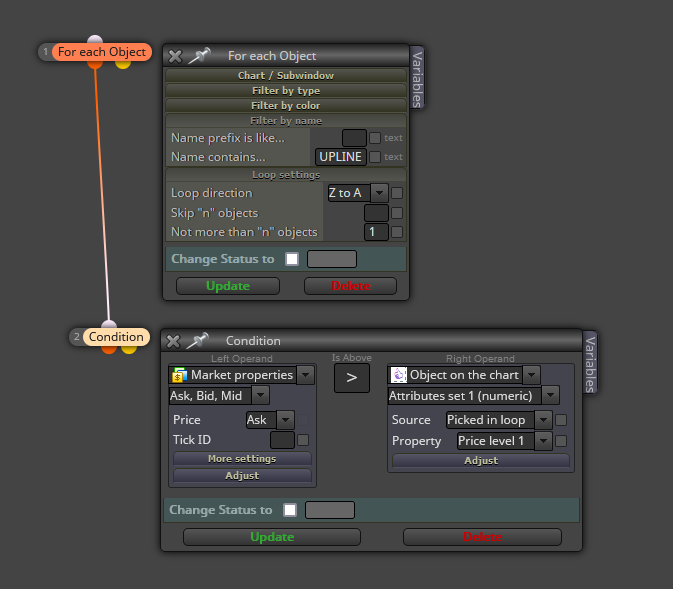Close the Condition panel with X icon
673x589 pixels.
pyautogui.click(x=173, y=341)
